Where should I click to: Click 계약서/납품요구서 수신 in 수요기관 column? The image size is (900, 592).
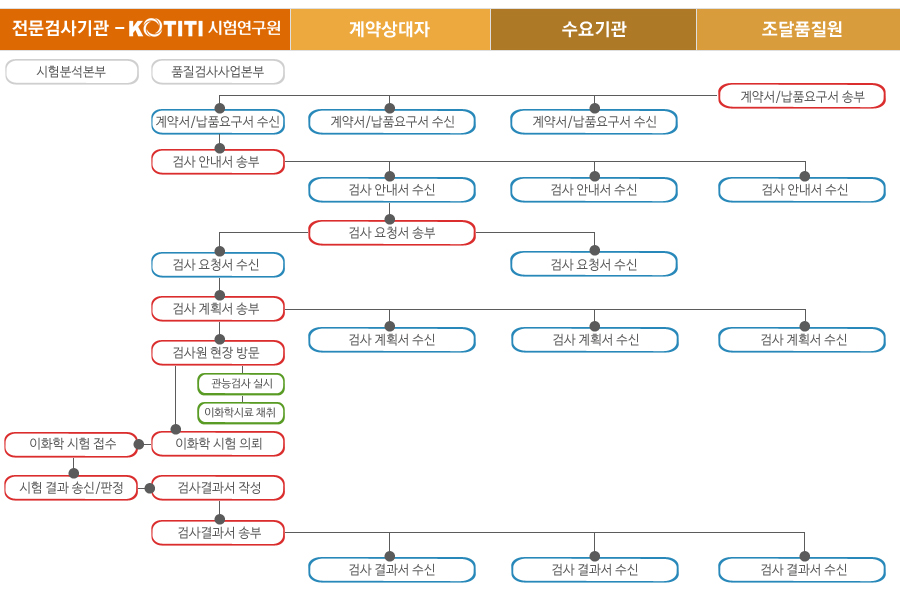point(594,122)
